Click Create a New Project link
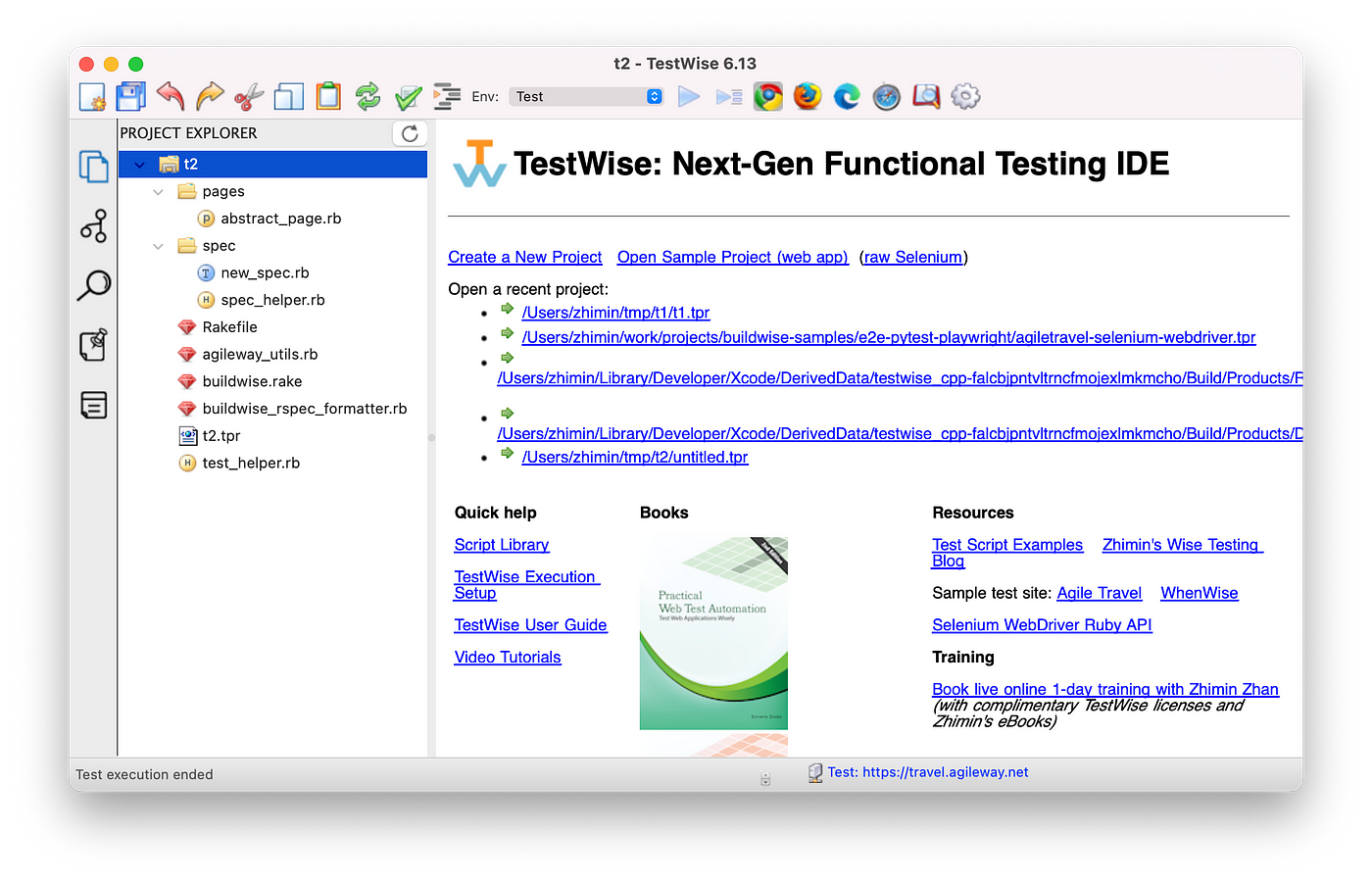 pyautogui.click(x=525, y=257)
